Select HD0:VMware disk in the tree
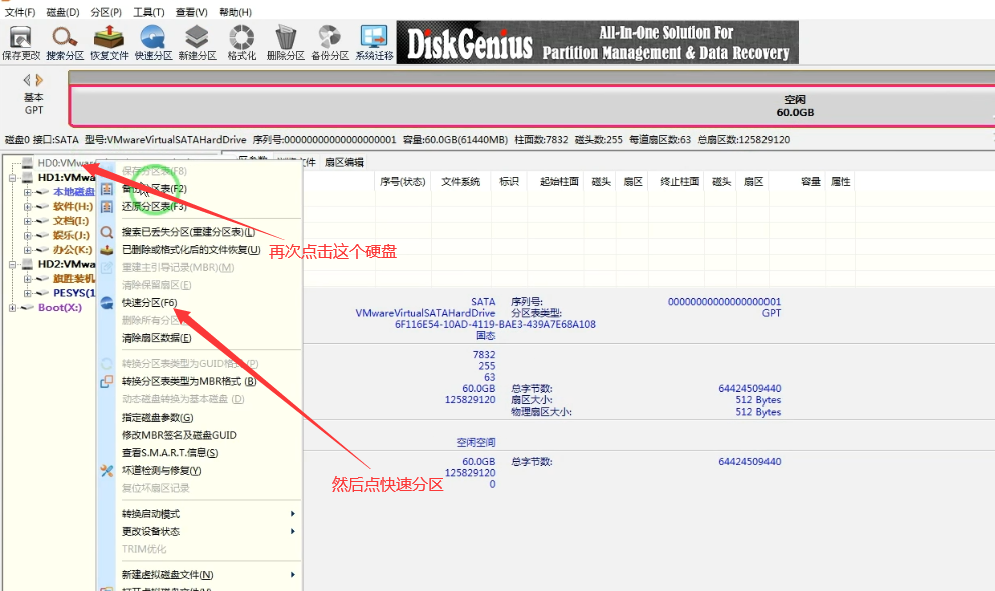 pos(66,163)
